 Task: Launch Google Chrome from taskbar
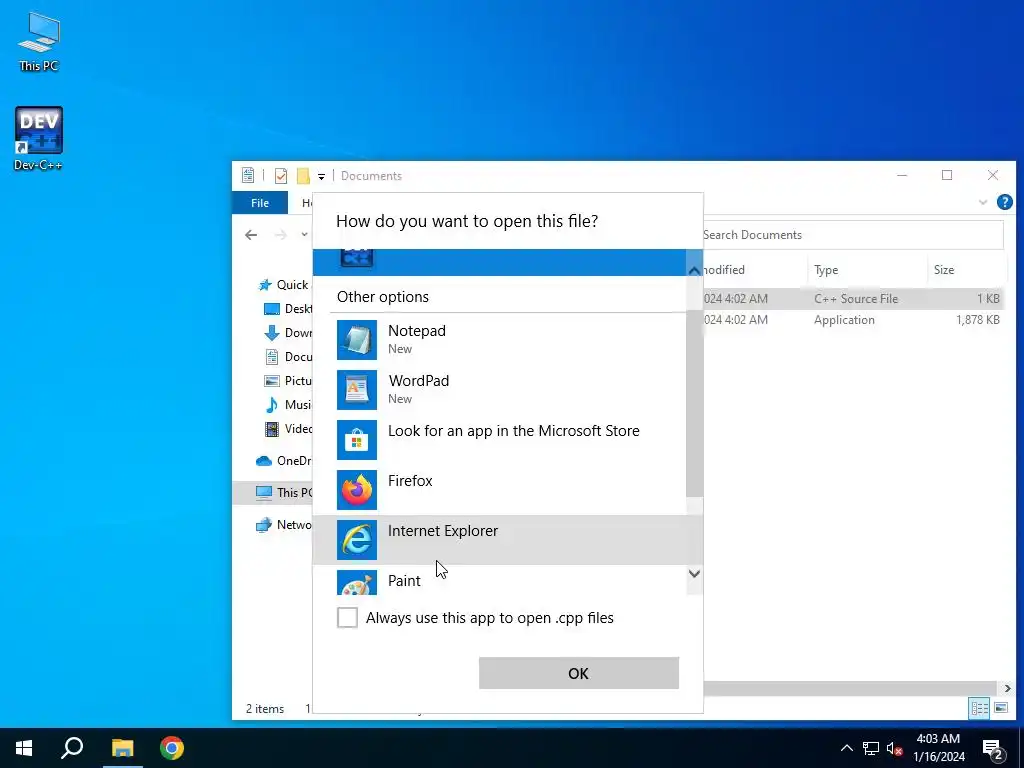click(172, 748)
